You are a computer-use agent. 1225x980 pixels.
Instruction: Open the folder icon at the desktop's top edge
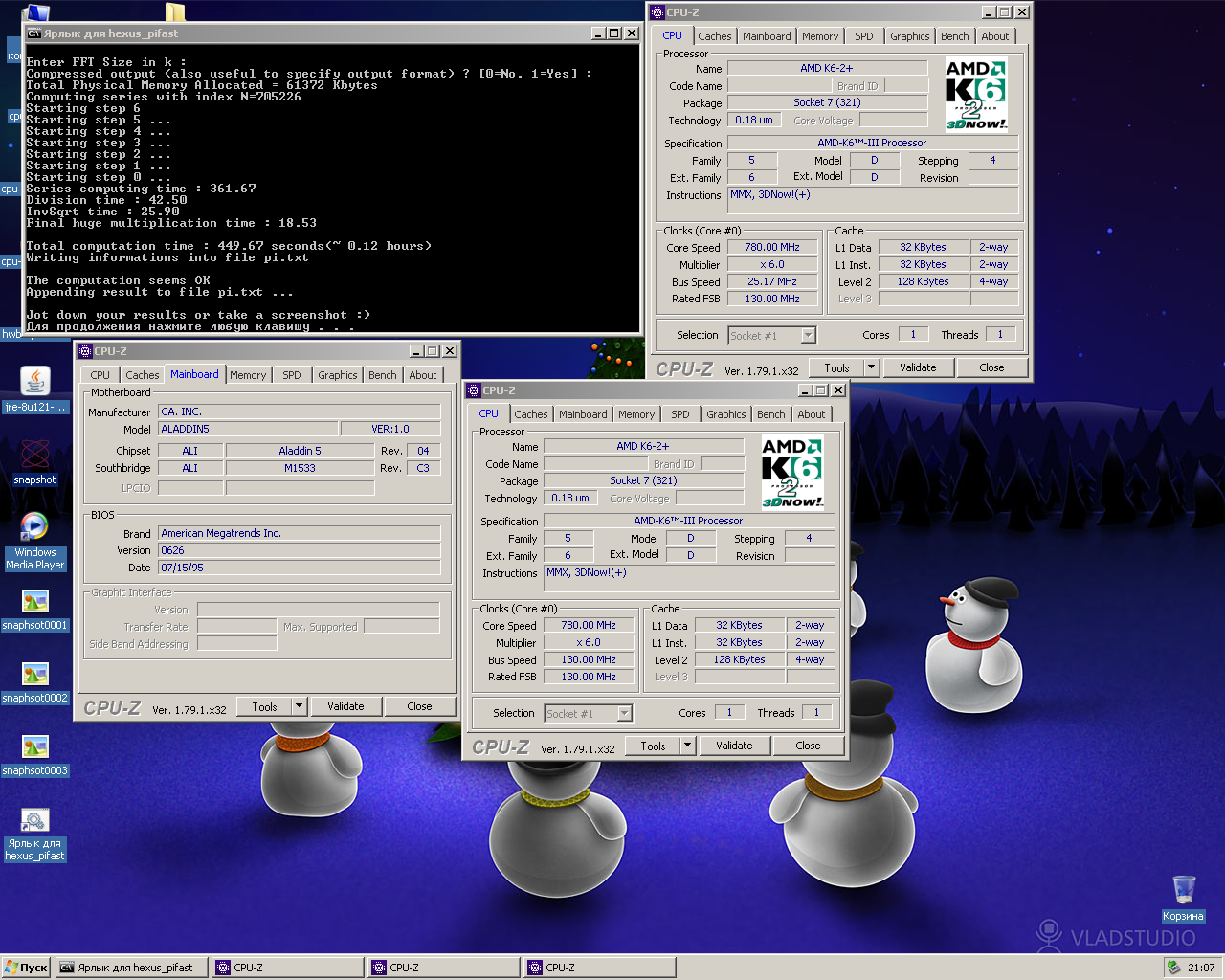[175, 11]
